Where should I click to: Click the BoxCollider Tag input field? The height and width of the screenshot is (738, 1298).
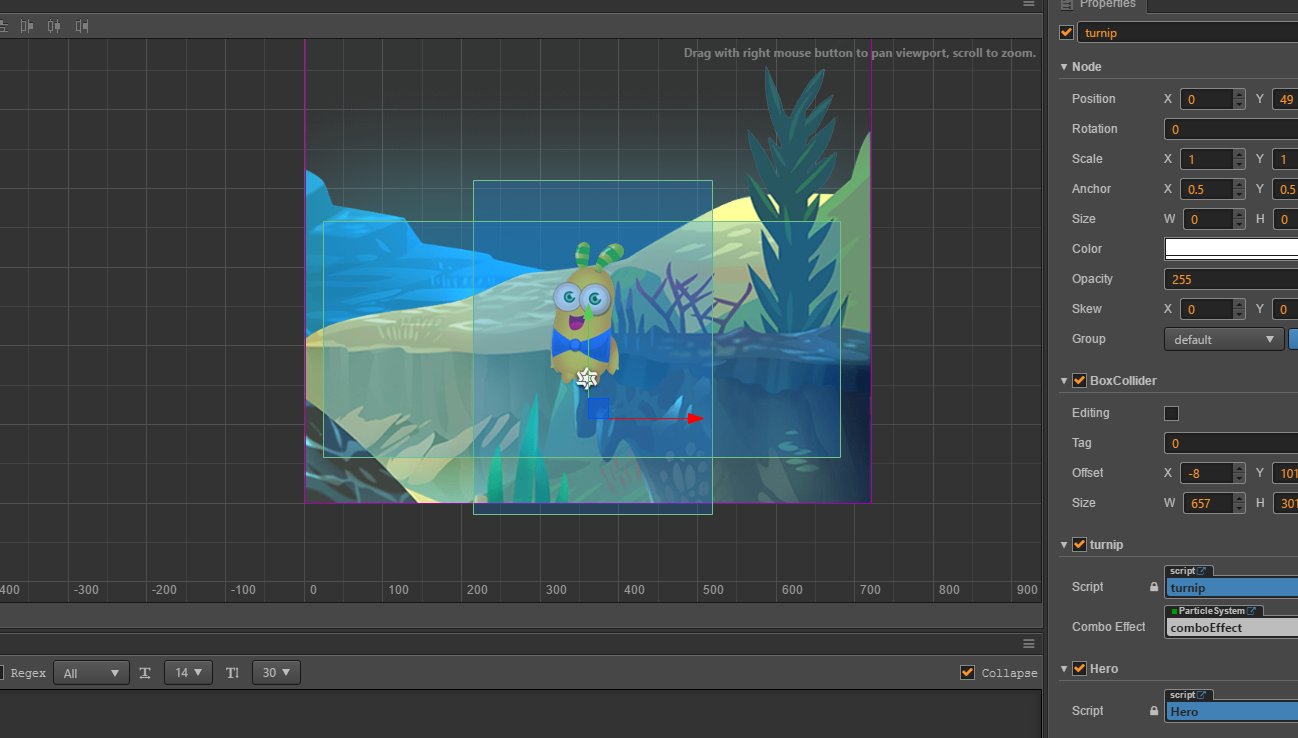pos(1231,443)
